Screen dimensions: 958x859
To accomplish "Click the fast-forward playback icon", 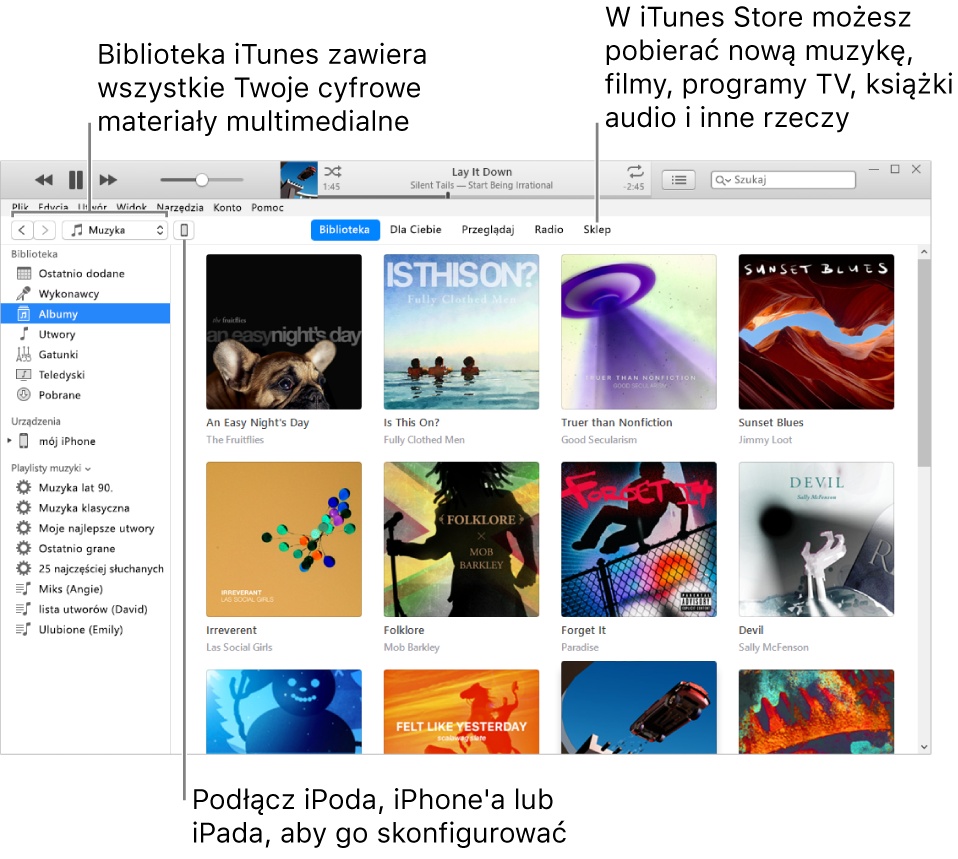I will click(x=107, y=179).
